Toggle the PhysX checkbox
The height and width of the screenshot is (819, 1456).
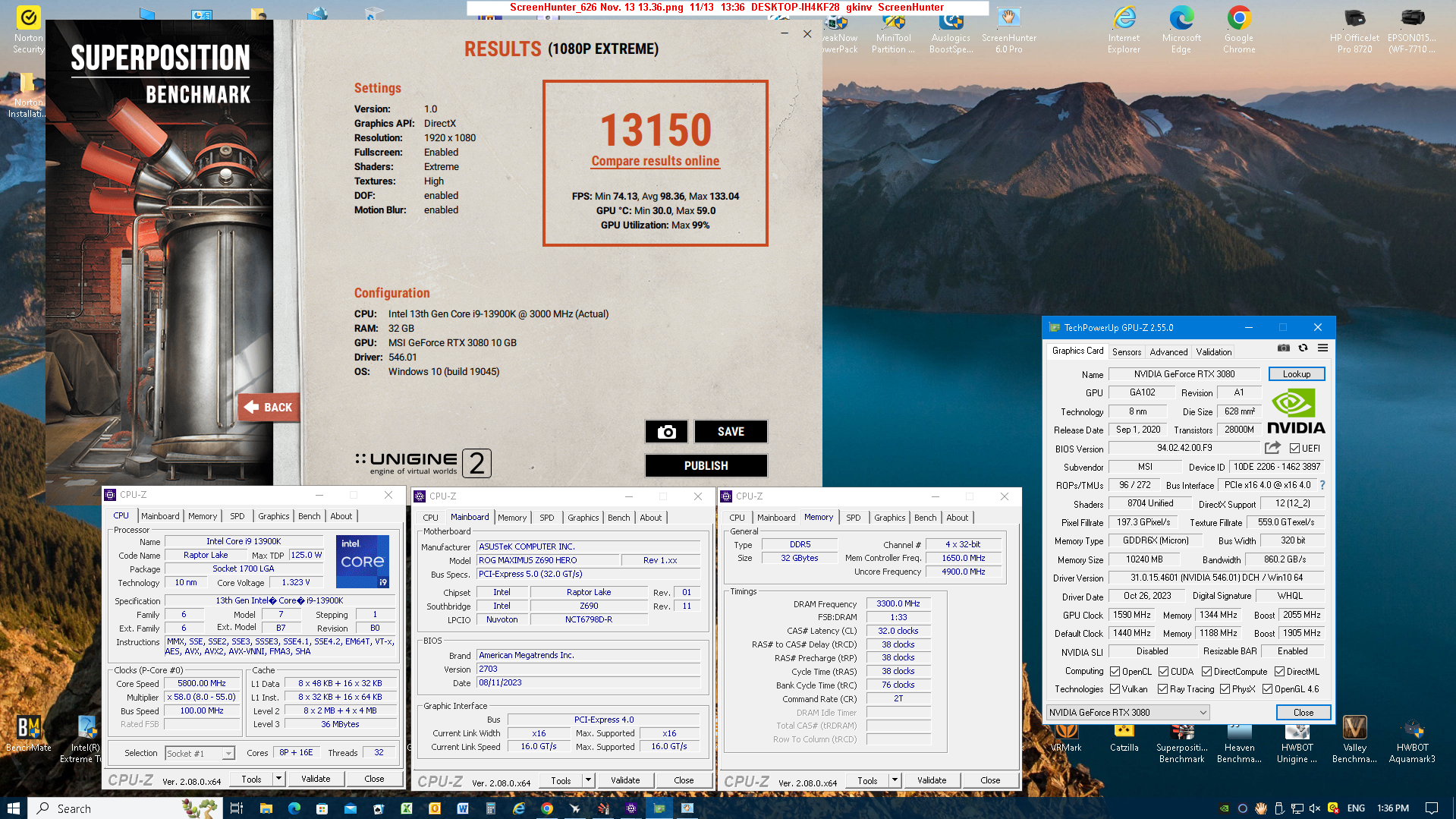point(1225,688)
